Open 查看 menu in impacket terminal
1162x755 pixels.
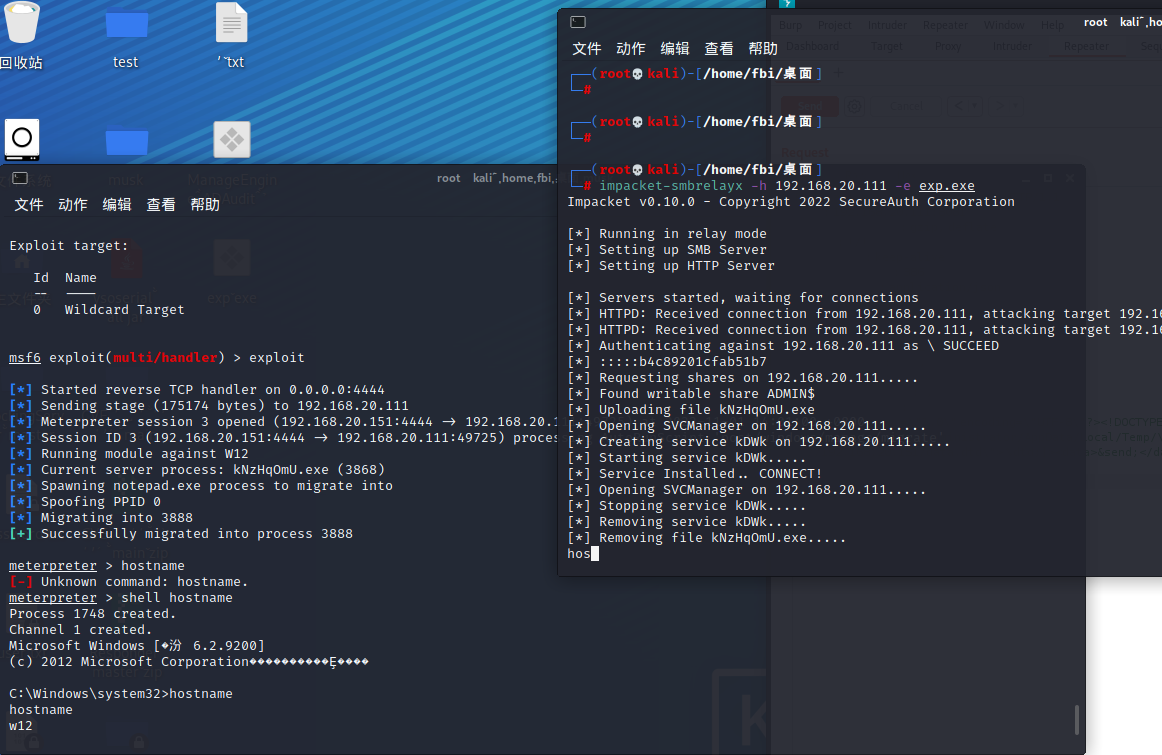[x=719, y=48]
